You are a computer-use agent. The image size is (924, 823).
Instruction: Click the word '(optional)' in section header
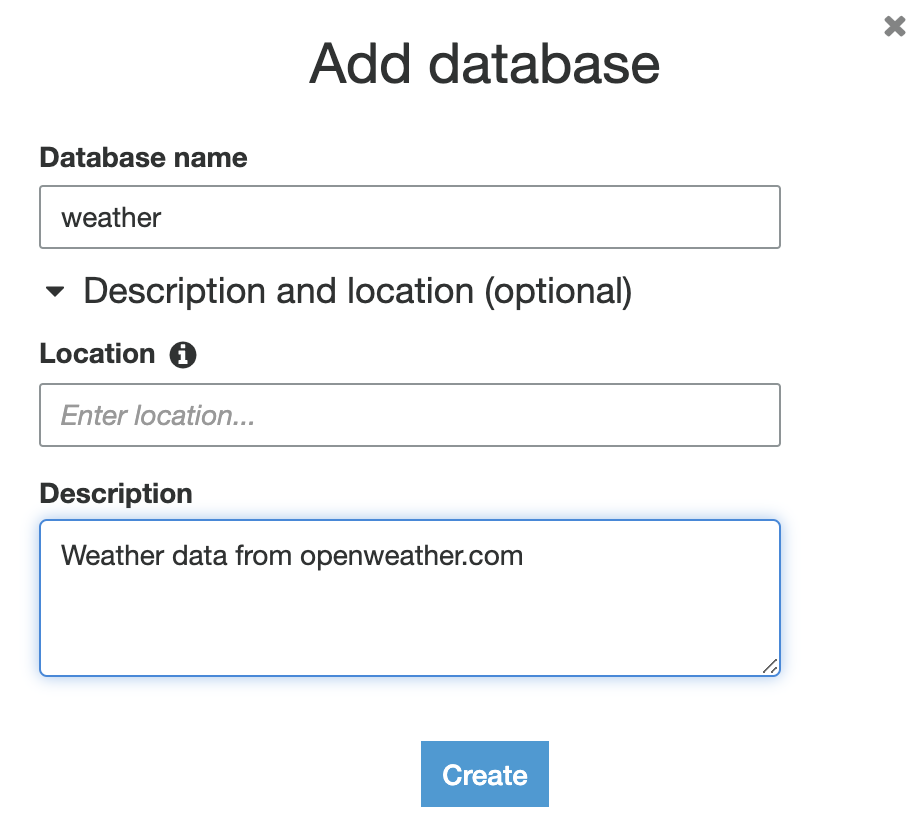click(x=558, y=291)
